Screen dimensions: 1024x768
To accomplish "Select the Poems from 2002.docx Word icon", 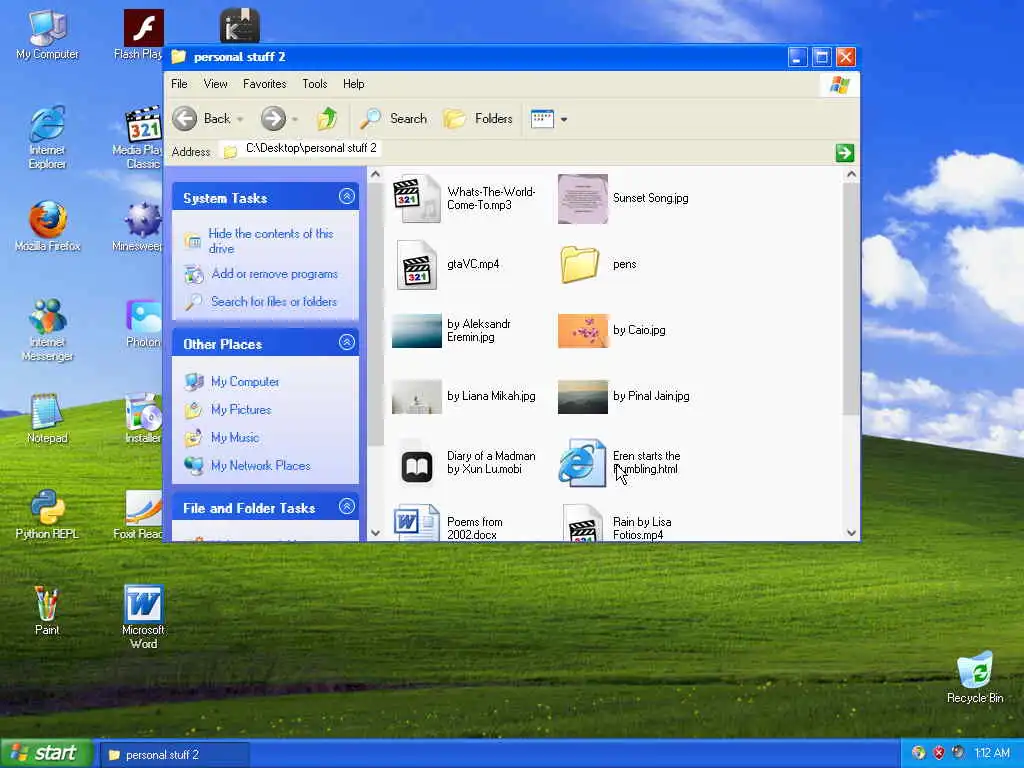I will (416, 522).
